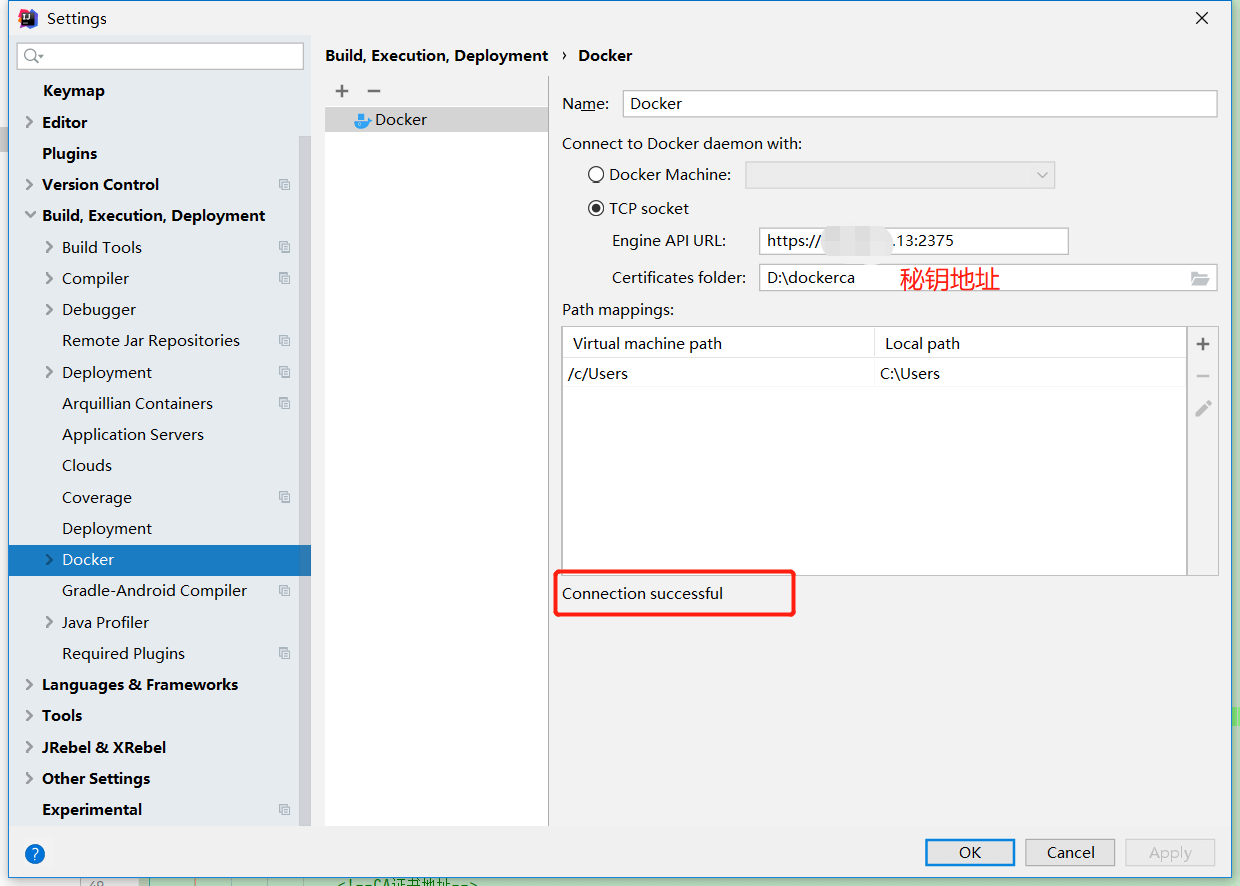Click the IntelliJ icon in title bar

[x=28, y=18]
